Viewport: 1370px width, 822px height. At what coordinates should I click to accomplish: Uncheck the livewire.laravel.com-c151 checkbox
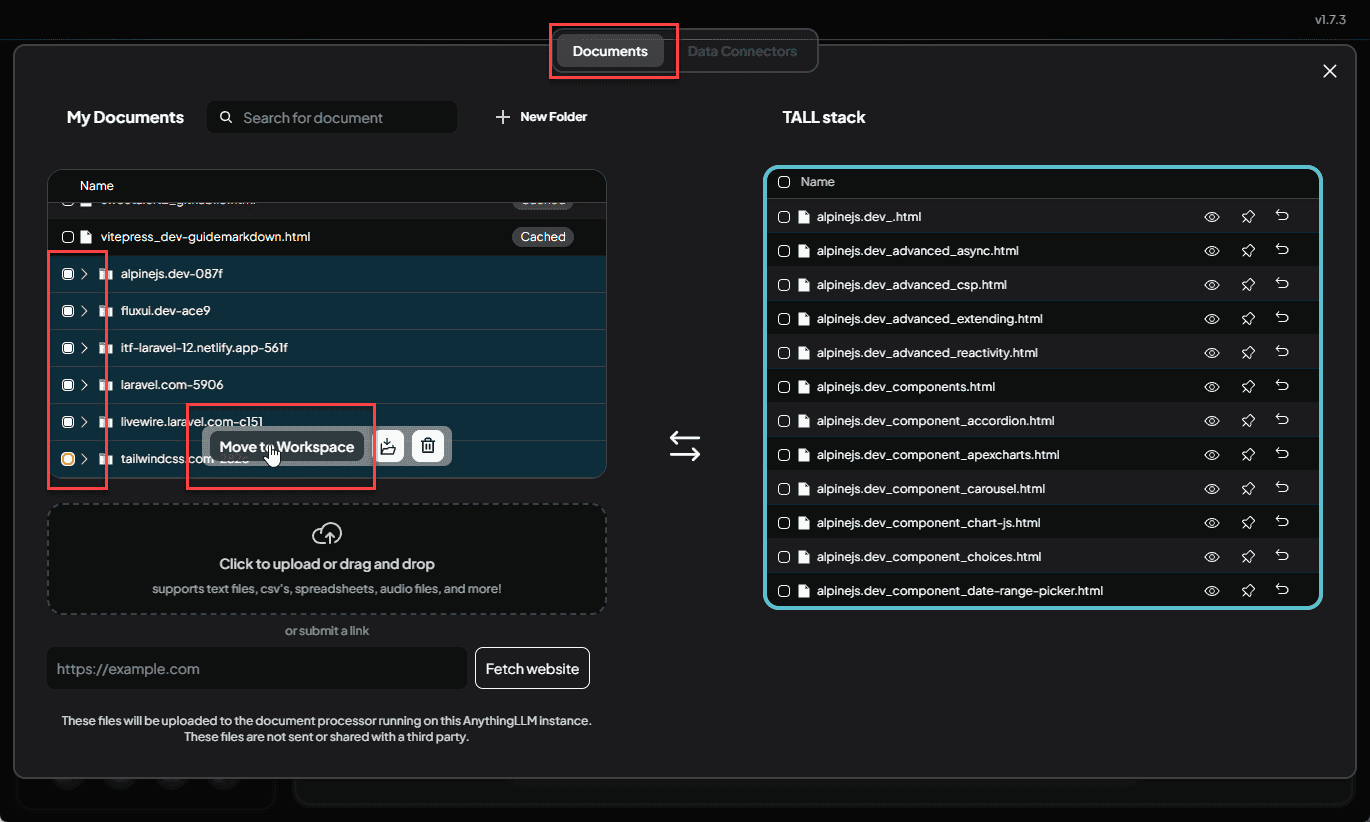click(x=68, y=422)
